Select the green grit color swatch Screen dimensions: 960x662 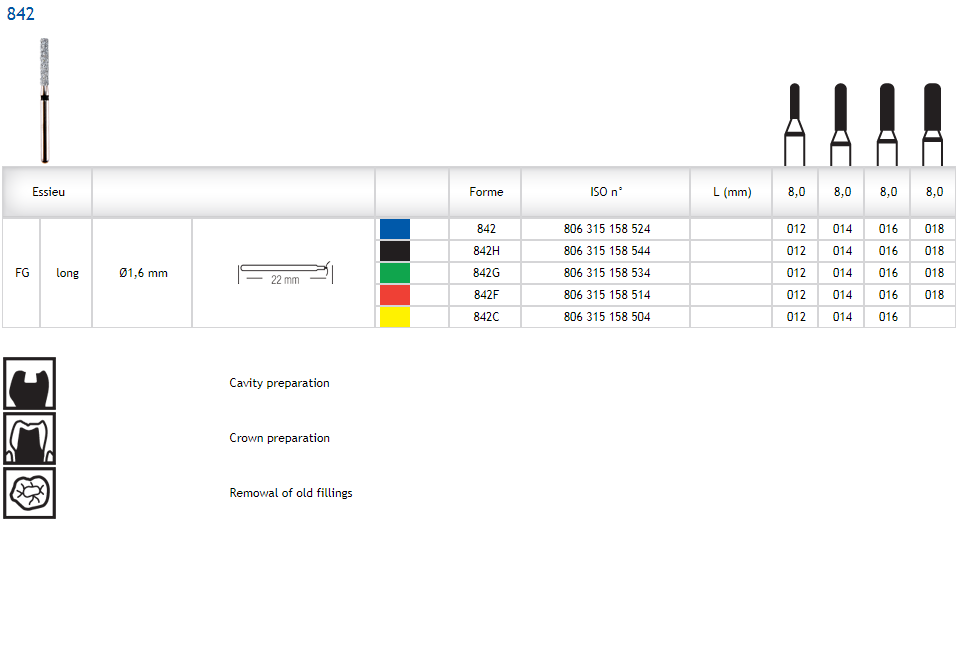coord(395,273)
